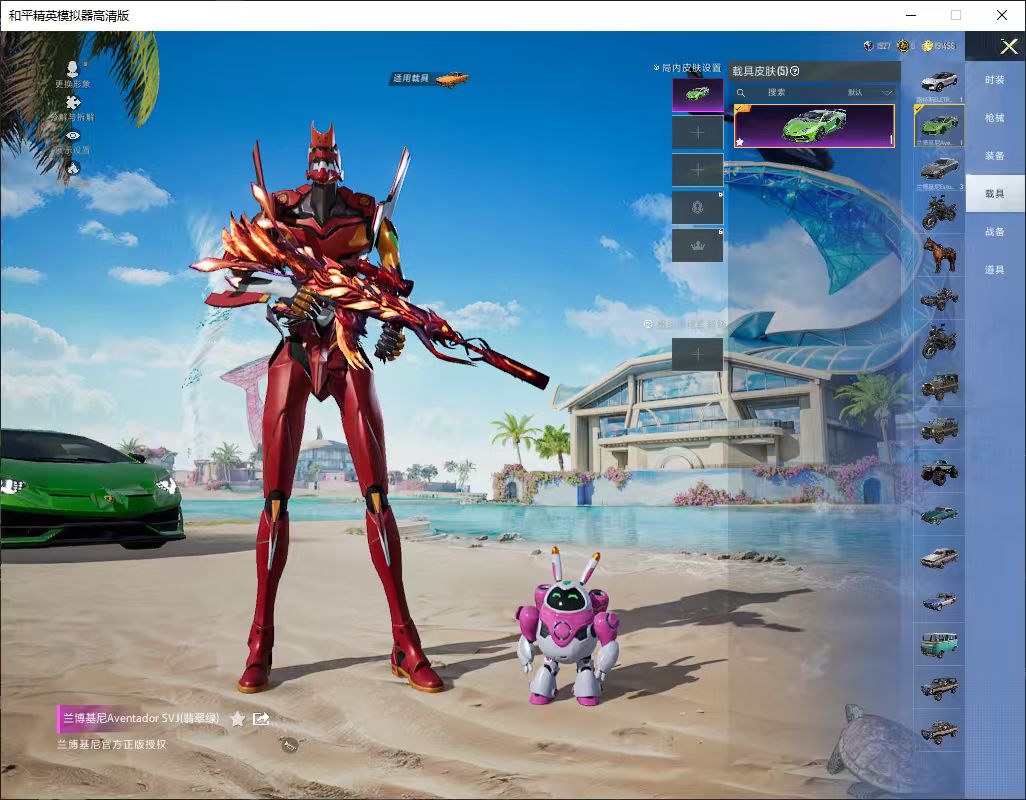Select the silver sedan thumbnail
Image resolution: width=1026 pixels, height=800 pixels.
coord(940,558)
